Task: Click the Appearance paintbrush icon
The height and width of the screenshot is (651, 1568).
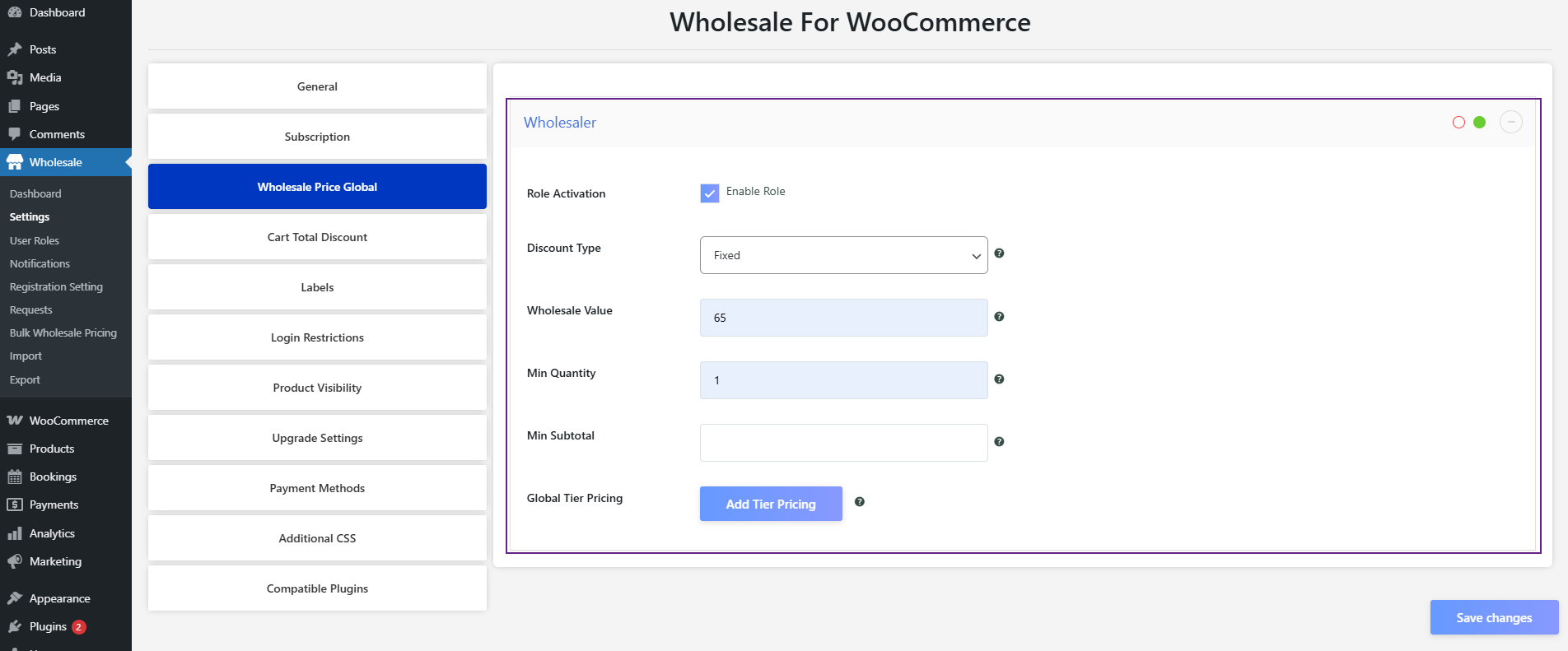Action: (15, 598)
